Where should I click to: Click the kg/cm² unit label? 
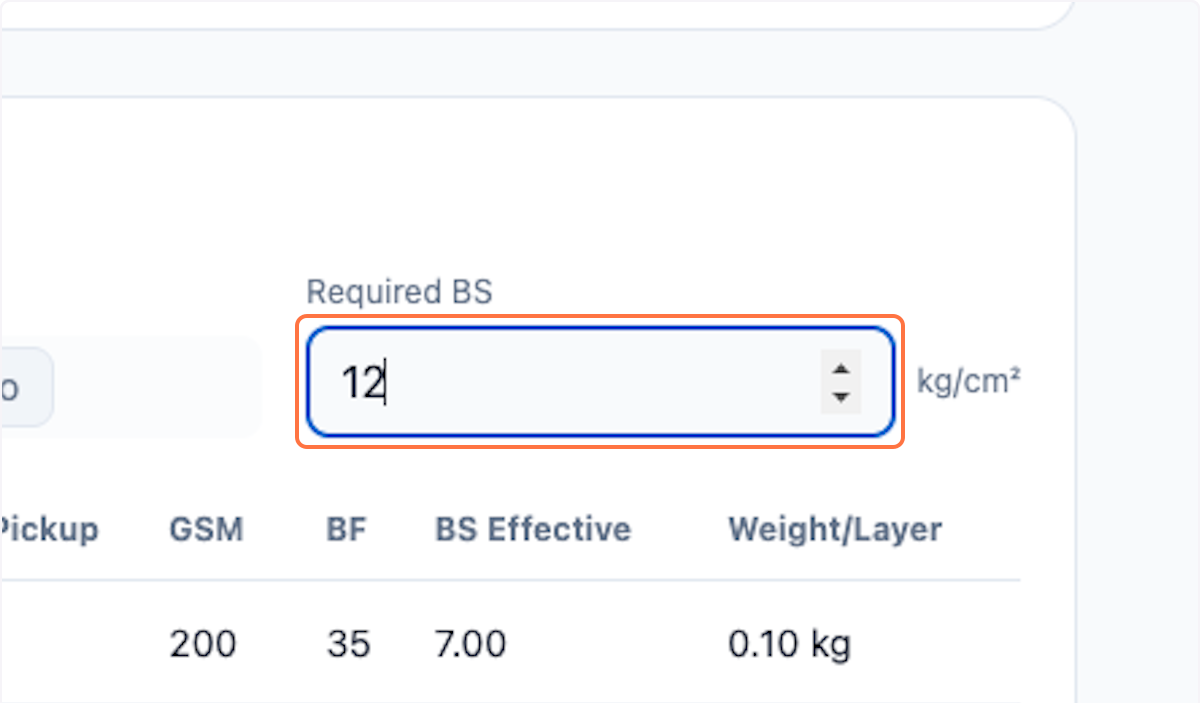[968, 382]
